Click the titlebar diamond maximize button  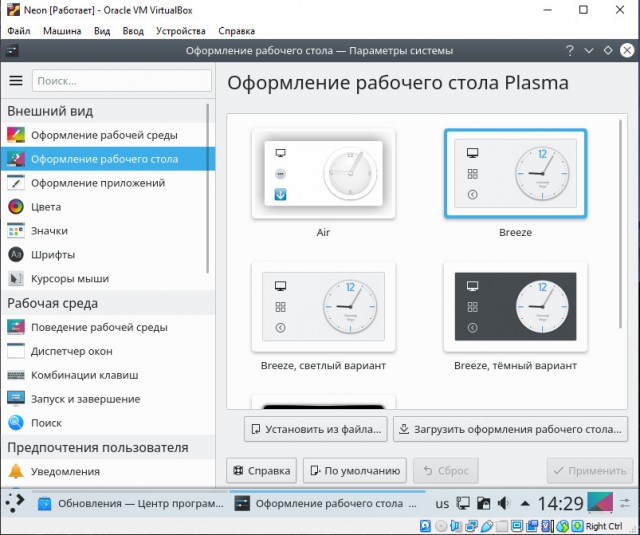tap(608, 50)
